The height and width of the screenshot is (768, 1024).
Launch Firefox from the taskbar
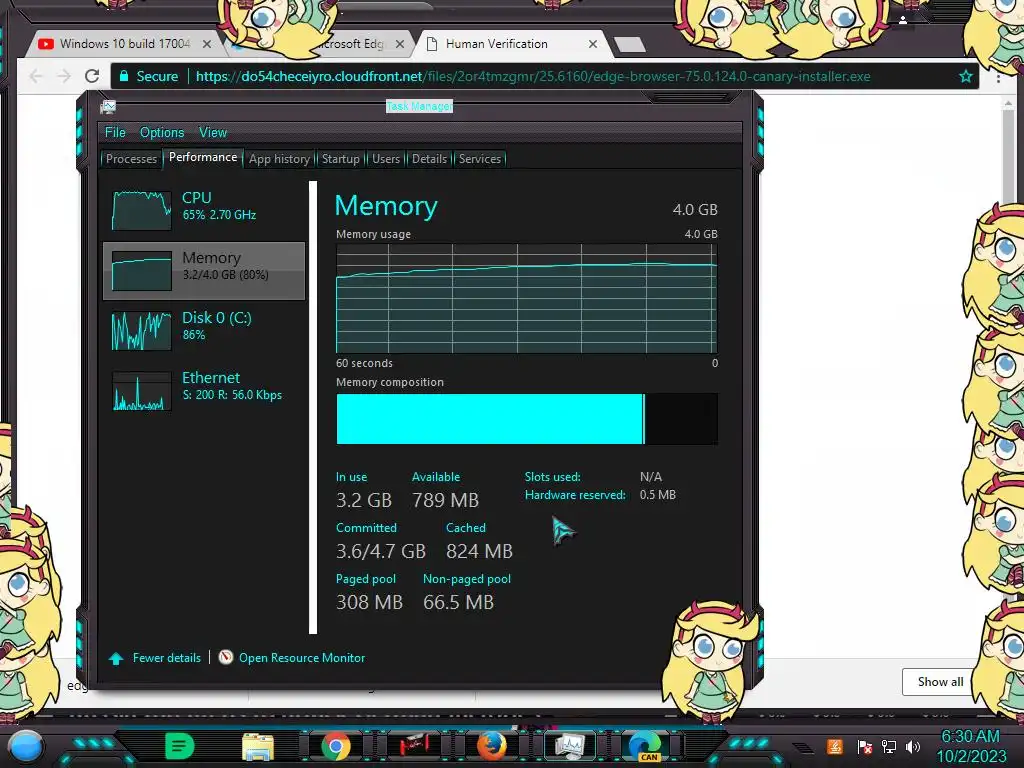491,746
